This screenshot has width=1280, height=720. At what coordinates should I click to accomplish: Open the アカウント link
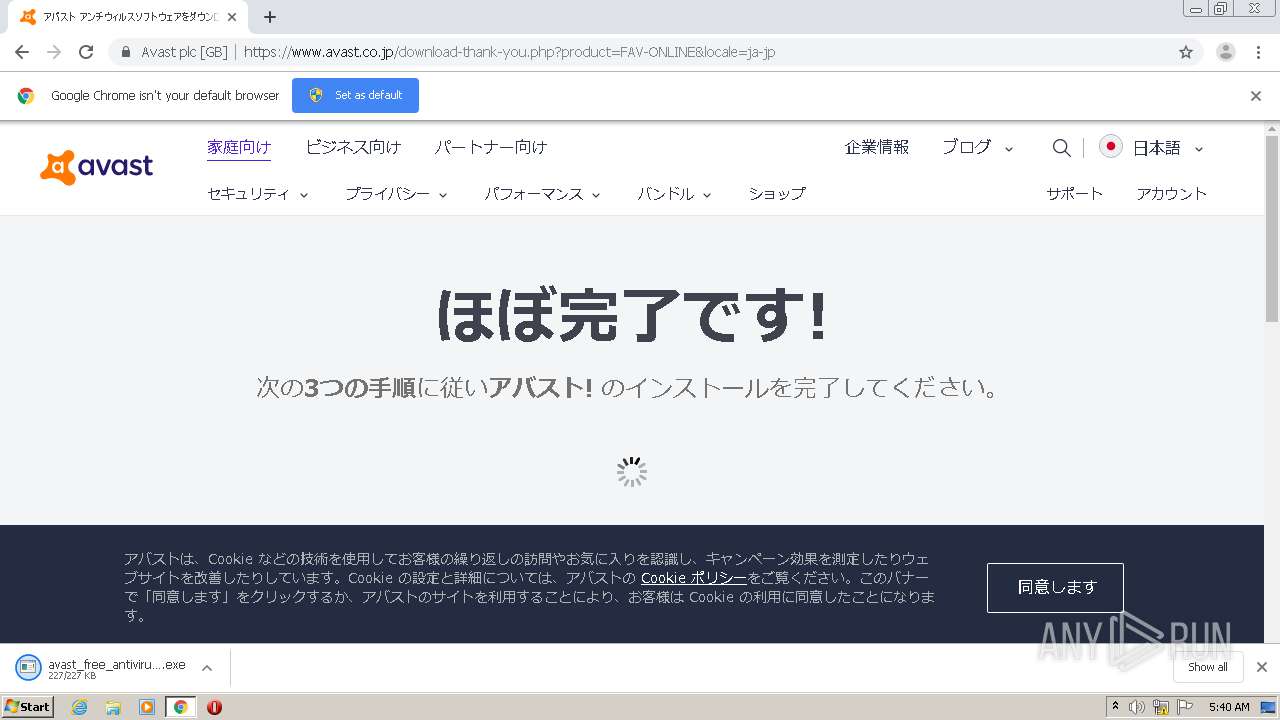1172,194
